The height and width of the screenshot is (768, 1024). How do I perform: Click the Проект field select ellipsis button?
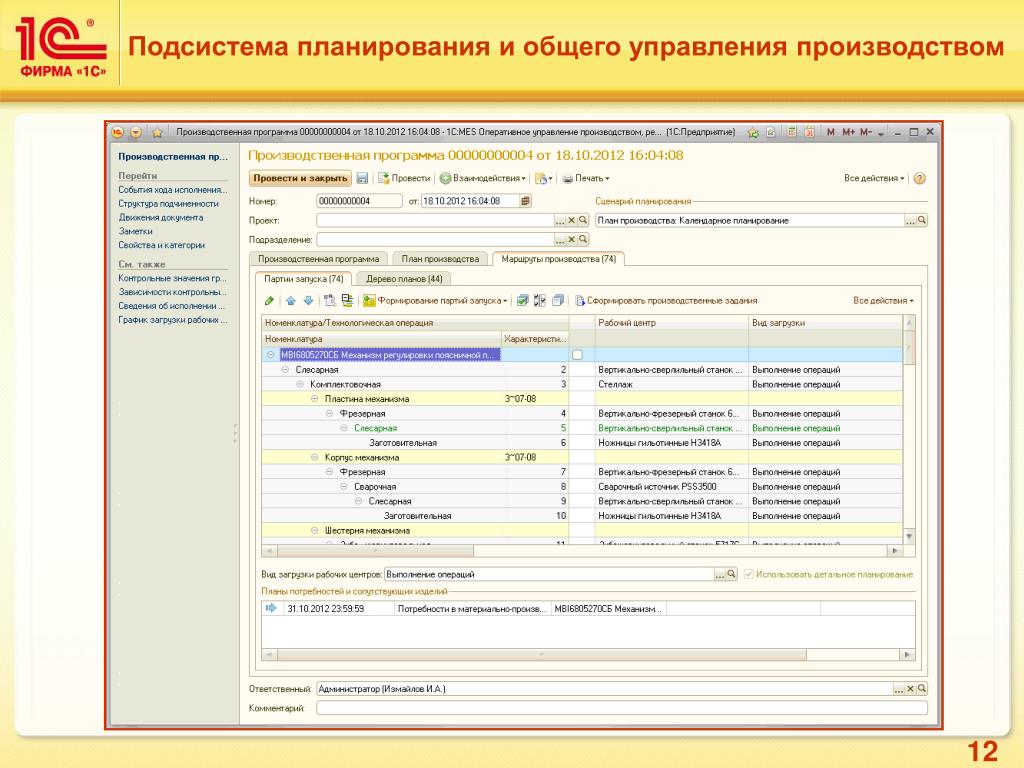(x=560, y=221)
